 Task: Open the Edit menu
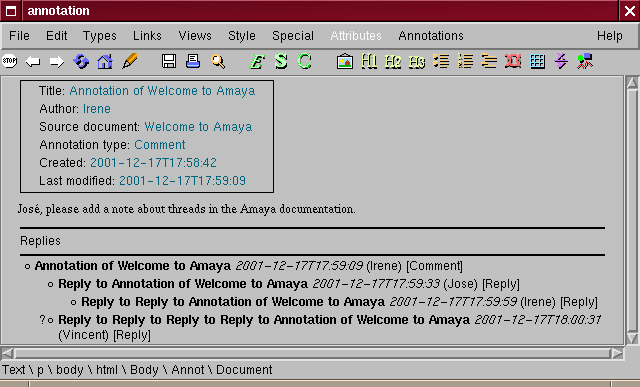click(56, 36)
